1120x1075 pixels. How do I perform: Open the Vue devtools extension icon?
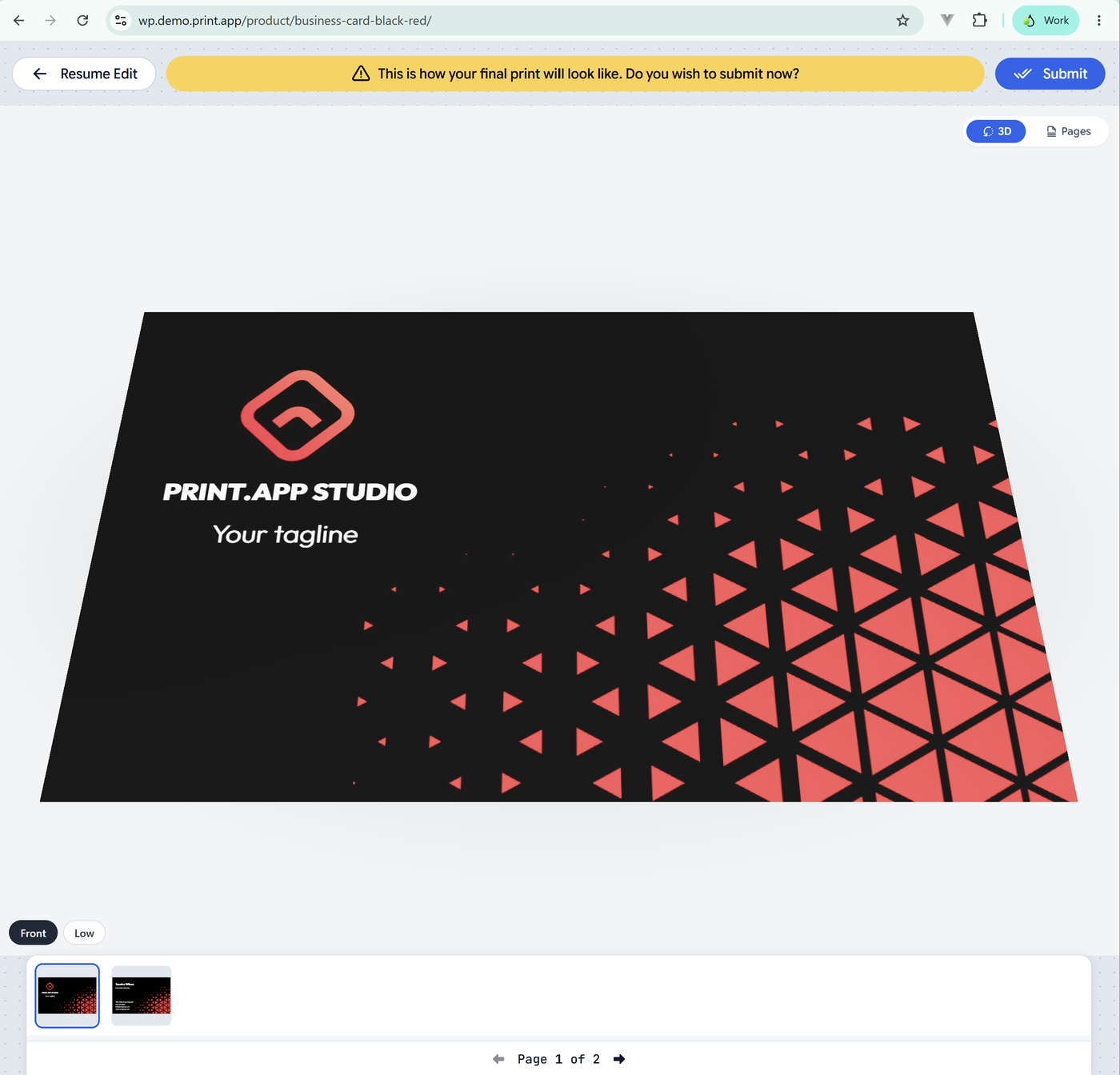(947, 21)
